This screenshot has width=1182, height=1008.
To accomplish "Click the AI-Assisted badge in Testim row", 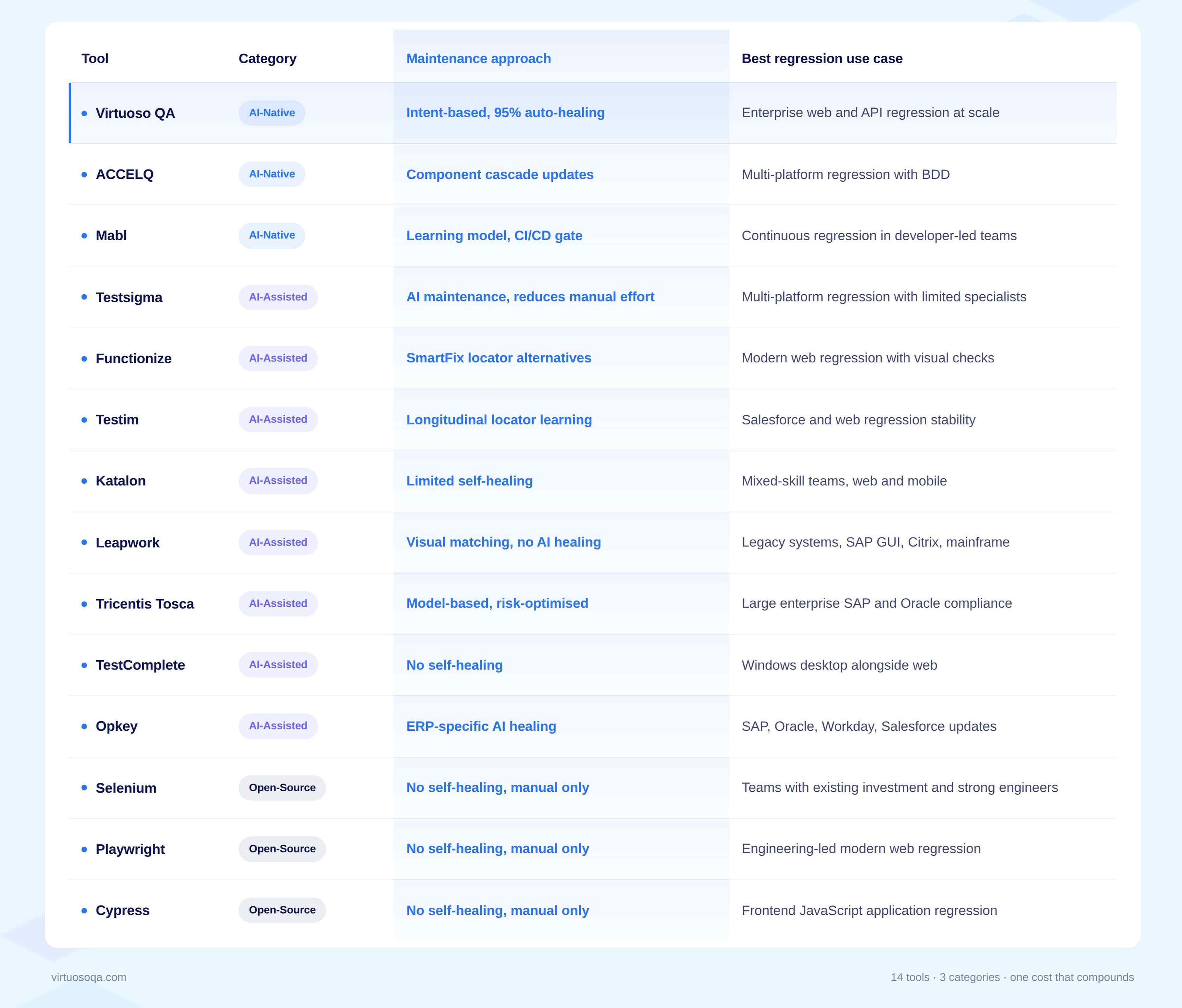I will pos(278,419).
